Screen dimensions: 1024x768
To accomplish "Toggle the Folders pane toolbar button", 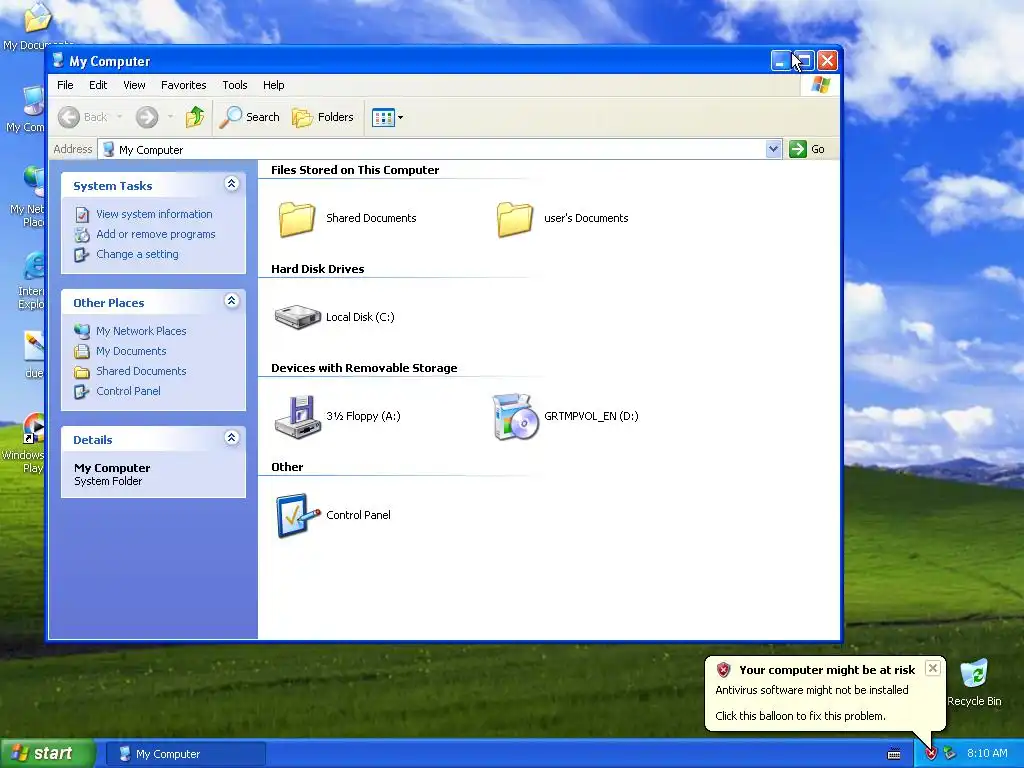I will 323,117.
